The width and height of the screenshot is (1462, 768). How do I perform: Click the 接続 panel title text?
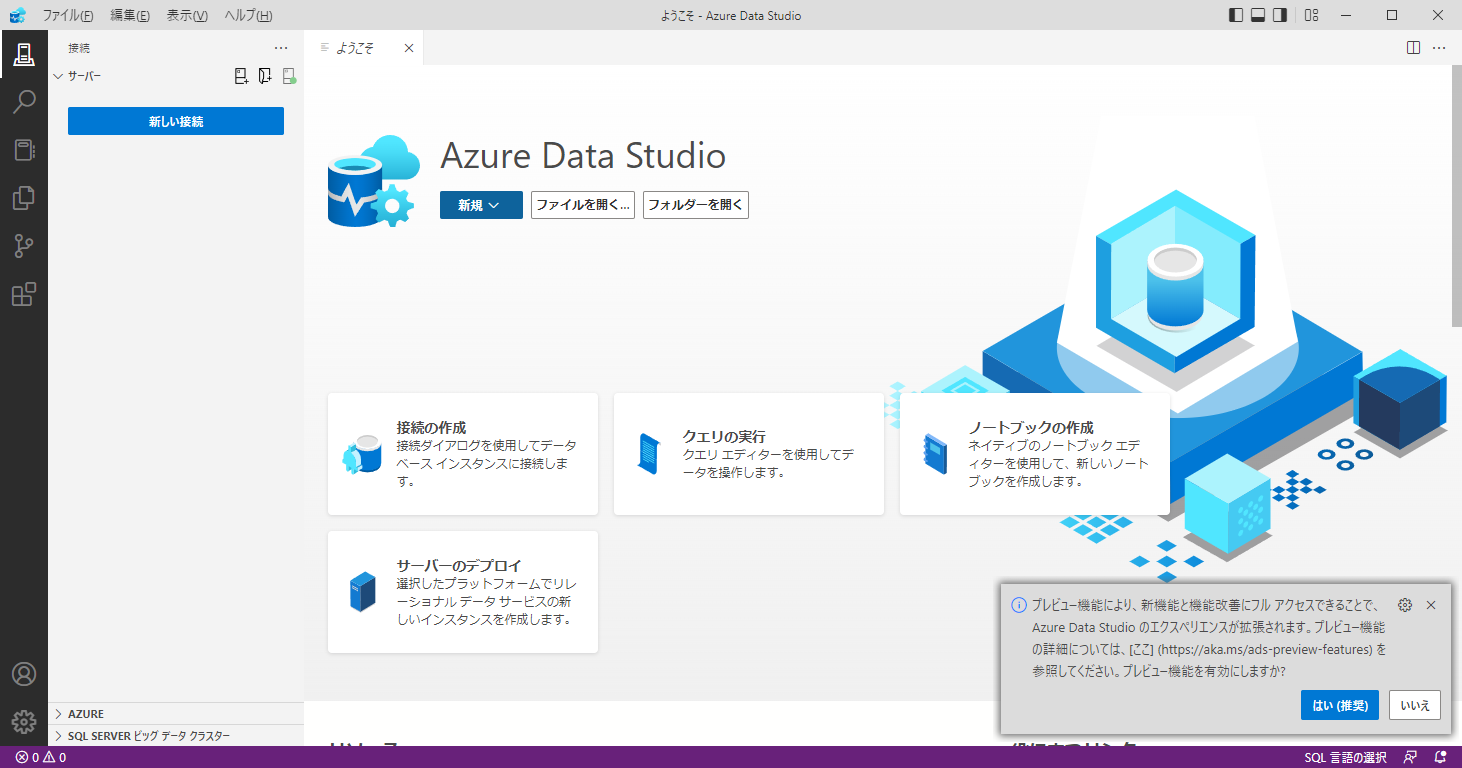coord(79,48)
